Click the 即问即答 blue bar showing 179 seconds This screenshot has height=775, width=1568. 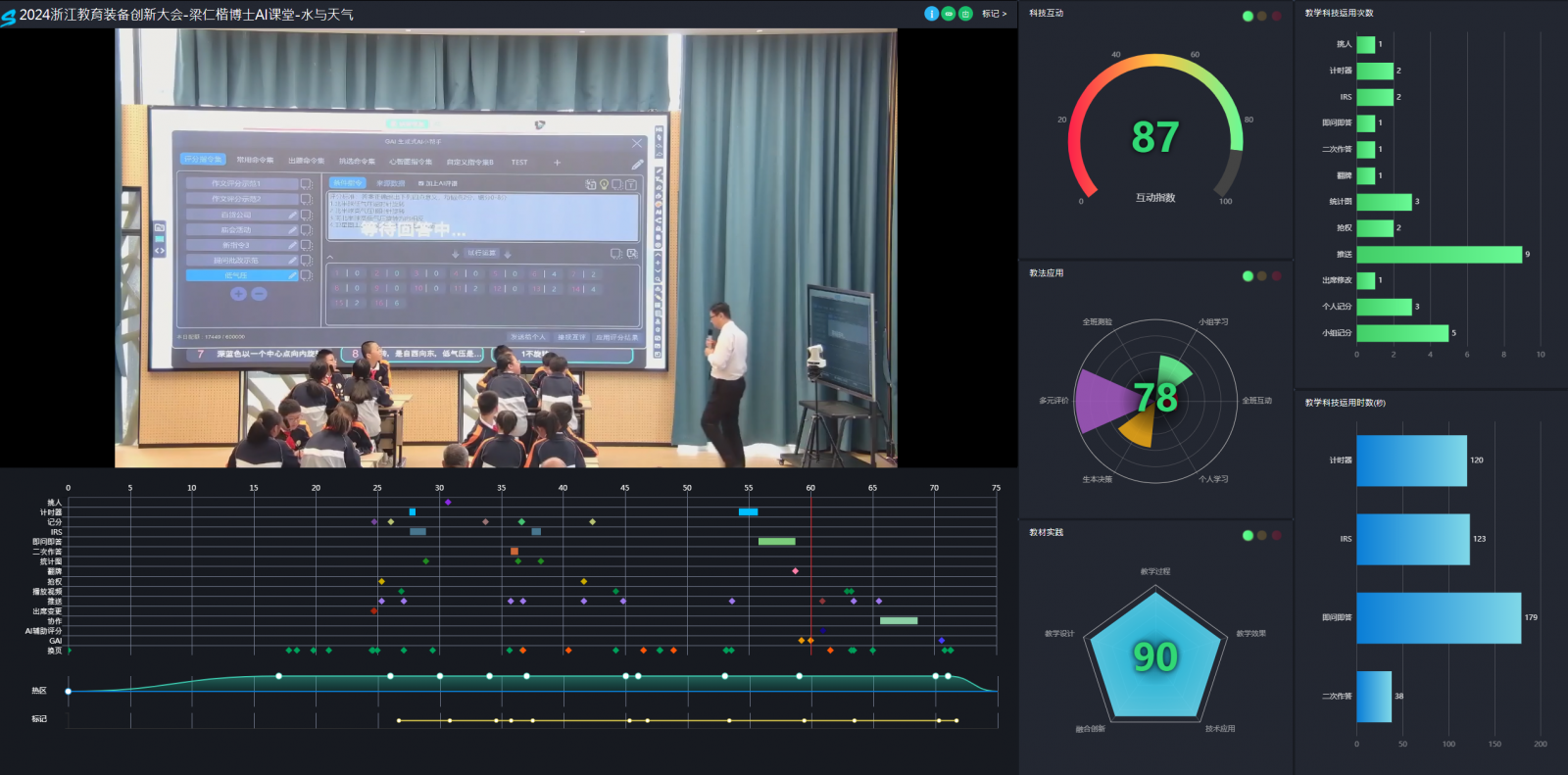coord(1439,618)
